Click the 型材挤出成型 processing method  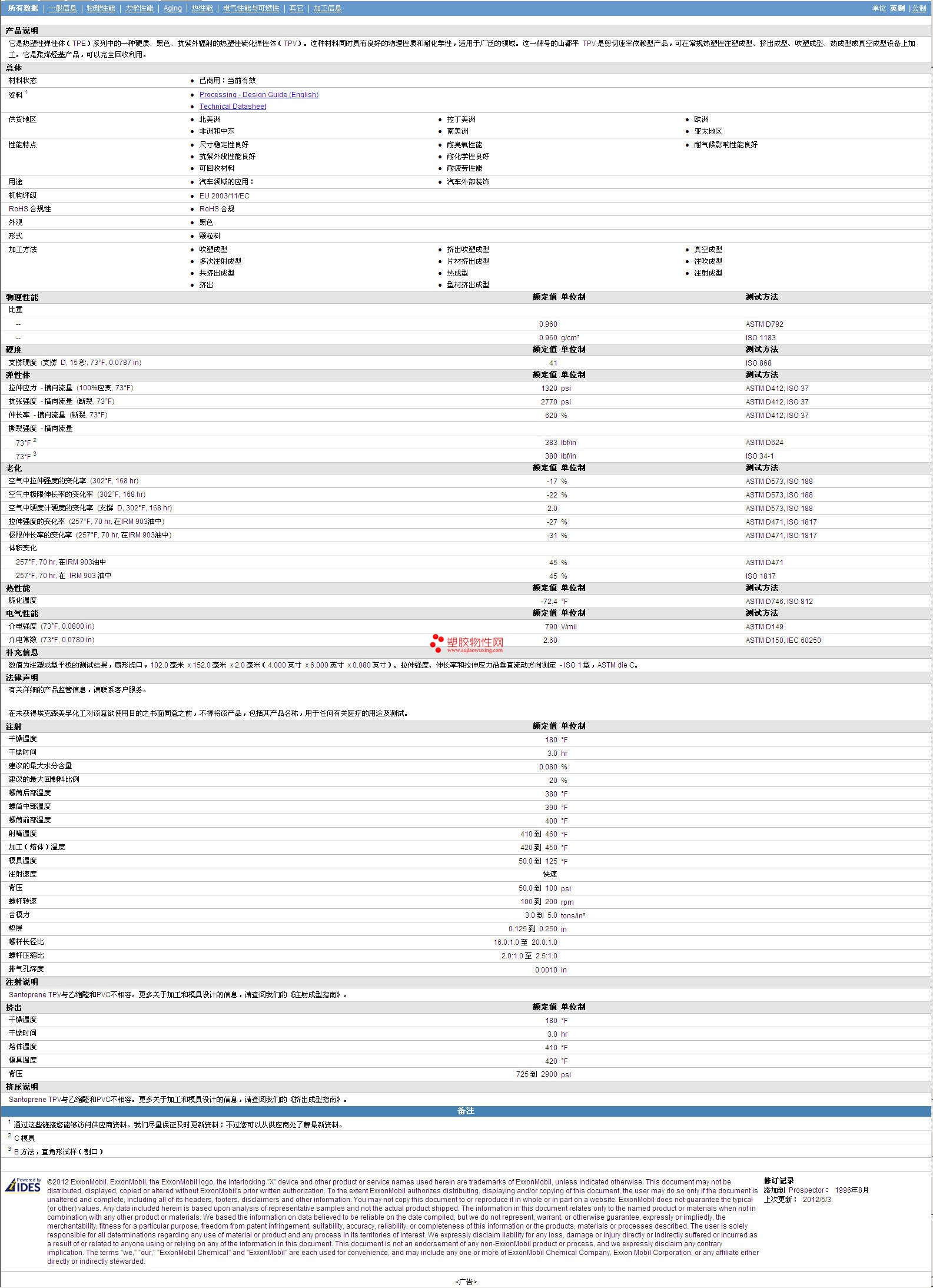pos(468,285)
